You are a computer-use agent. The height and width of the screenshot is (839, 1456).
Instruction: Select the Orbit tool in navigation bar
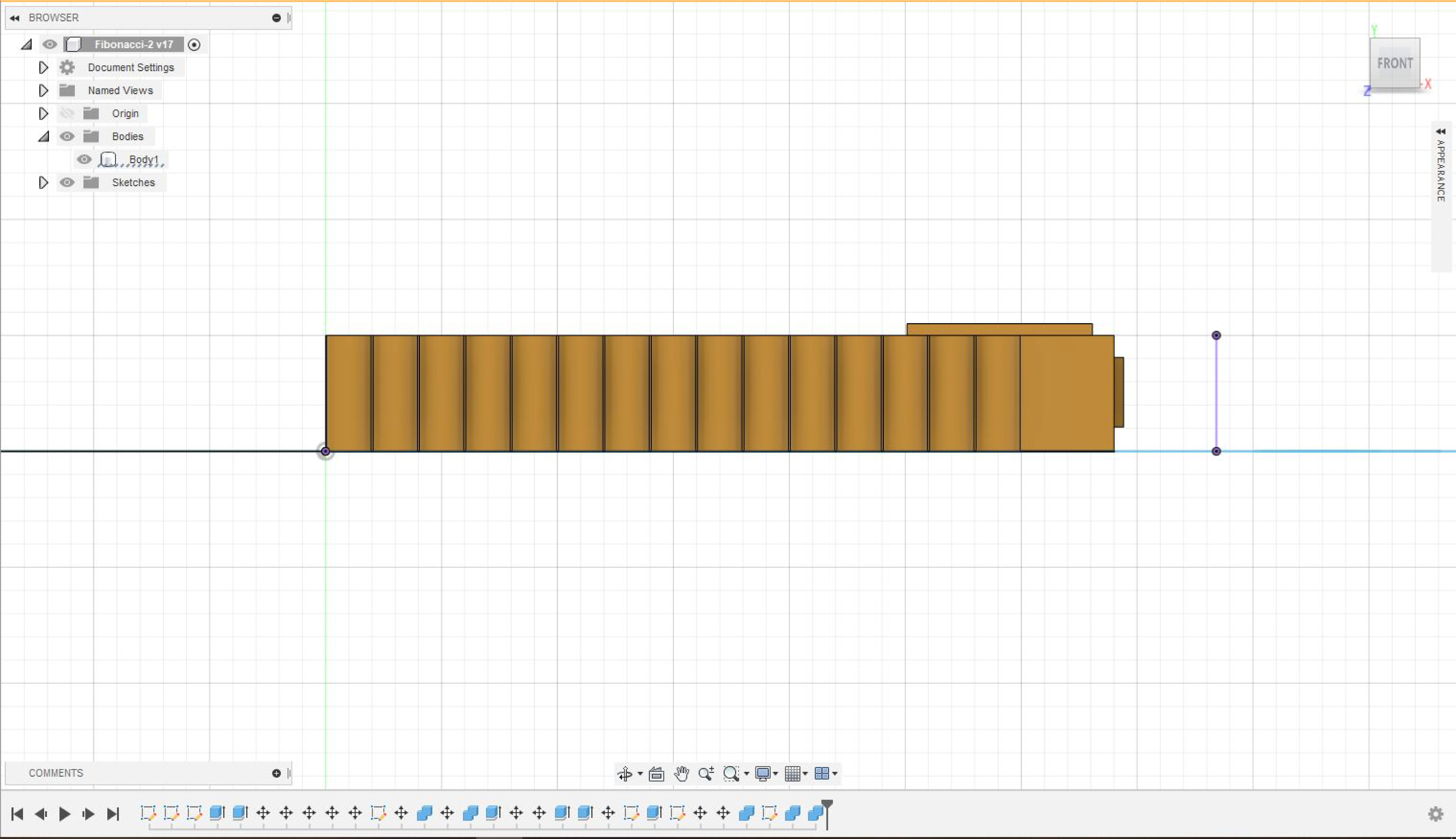[624, 774]
